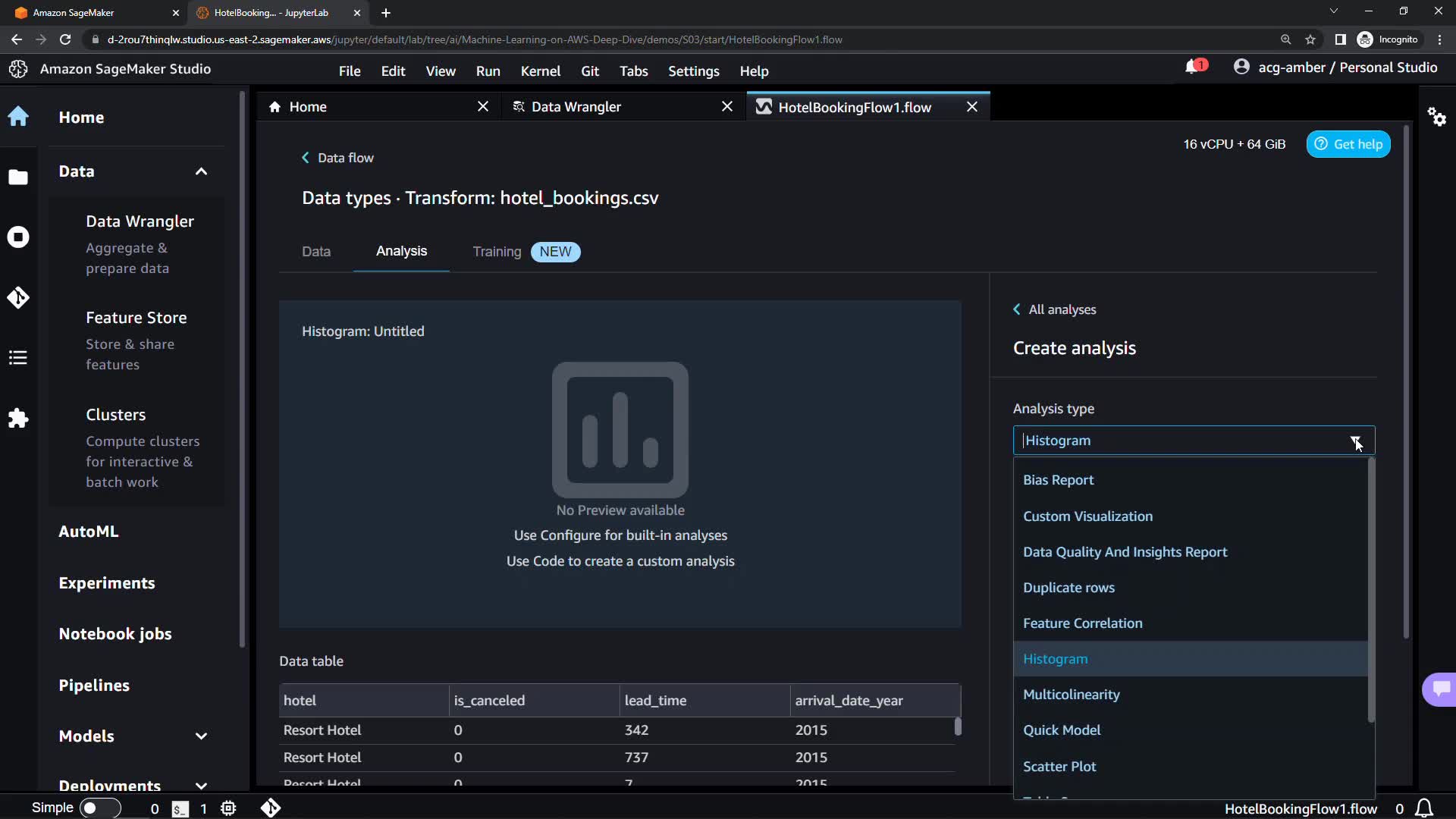Click the Get help button
This screenshot has height=819, width=1456.
coord(1348,144)
